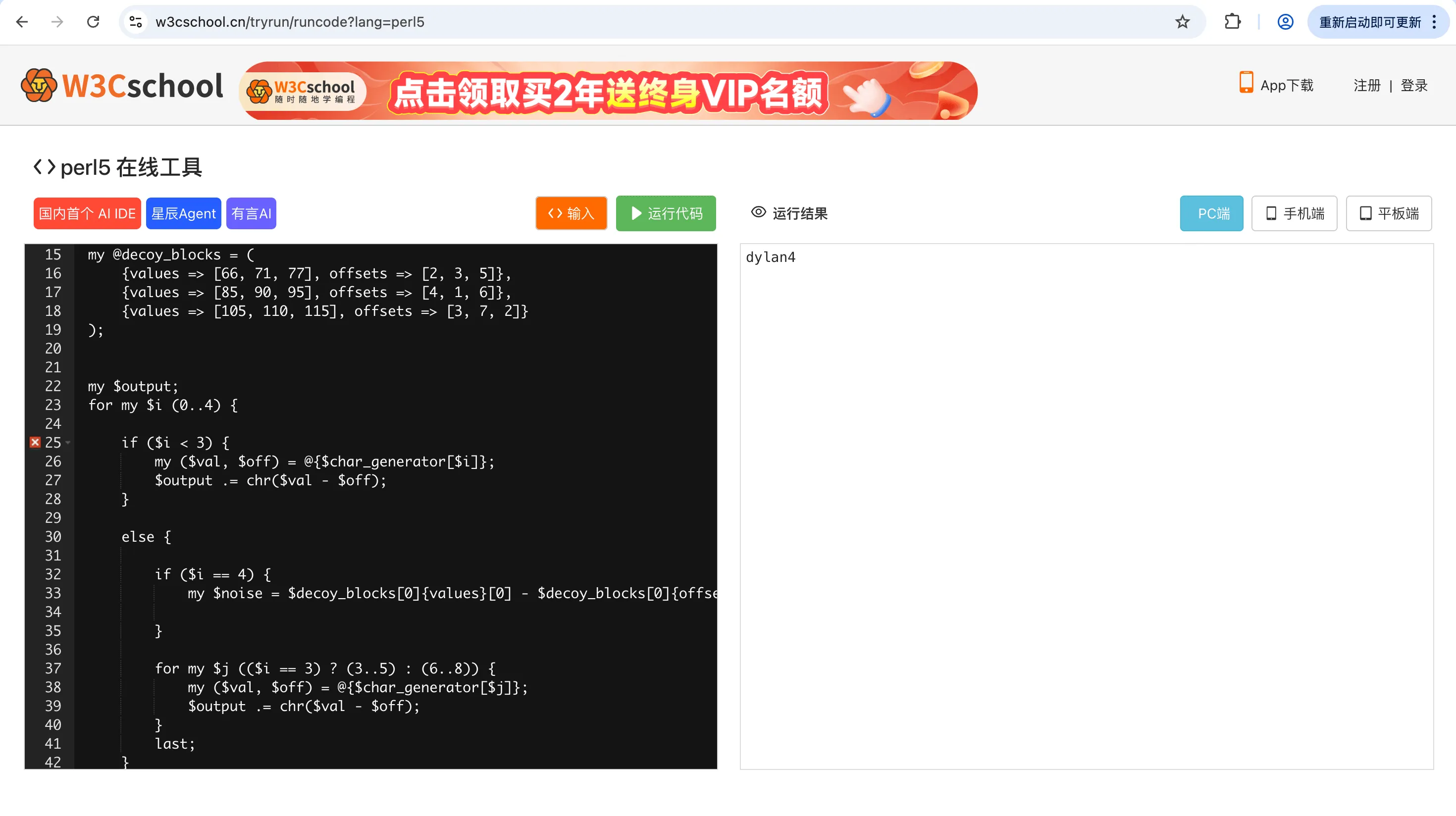This screenshot has width=1456, height=816.
Task: Open the 星辰Agent tab
Action: coord(183,213)
